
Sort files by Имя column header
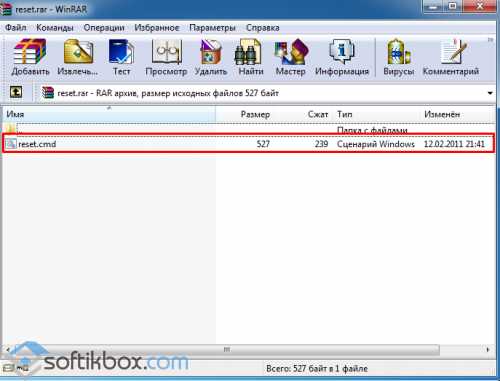109,114
